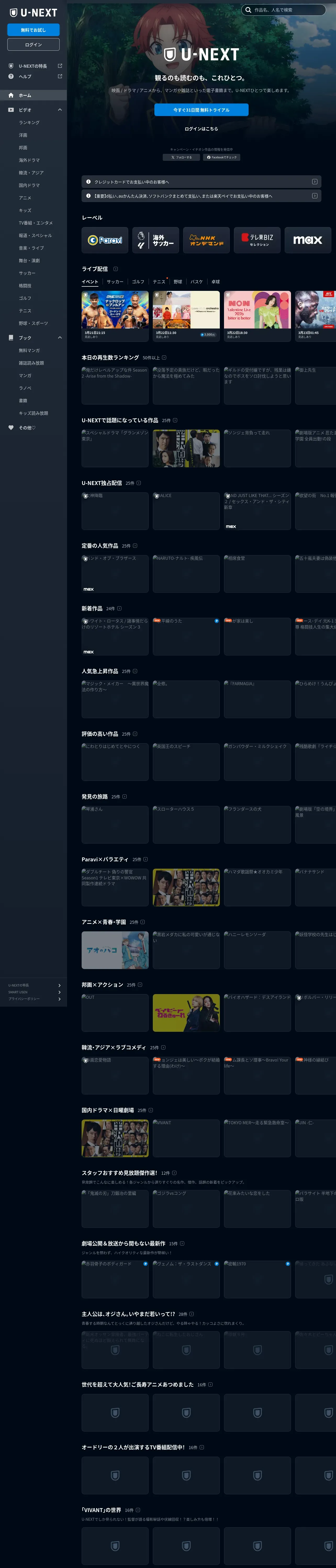Screen dimensions: 336x1568
Task: Open 雑誌読み放題 in the book menu
Action: 31,363
